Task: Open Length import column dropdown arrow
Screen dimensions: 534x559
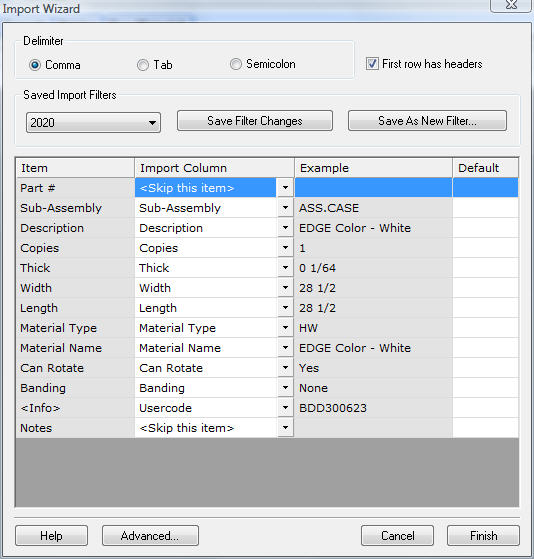Action: click(285, 307)
